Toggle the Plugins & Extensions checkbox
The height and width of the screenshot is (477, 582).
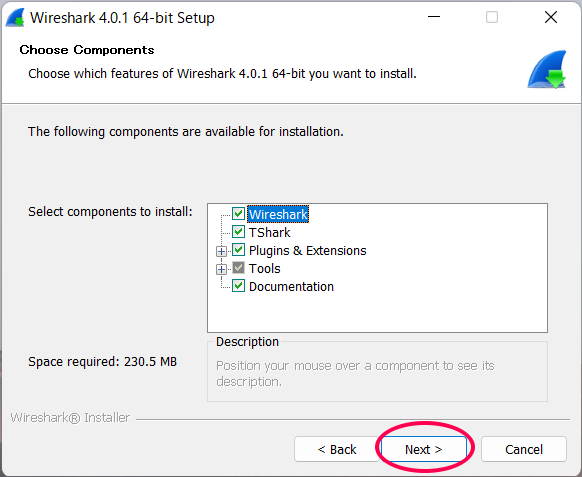(x=238, y=250)
